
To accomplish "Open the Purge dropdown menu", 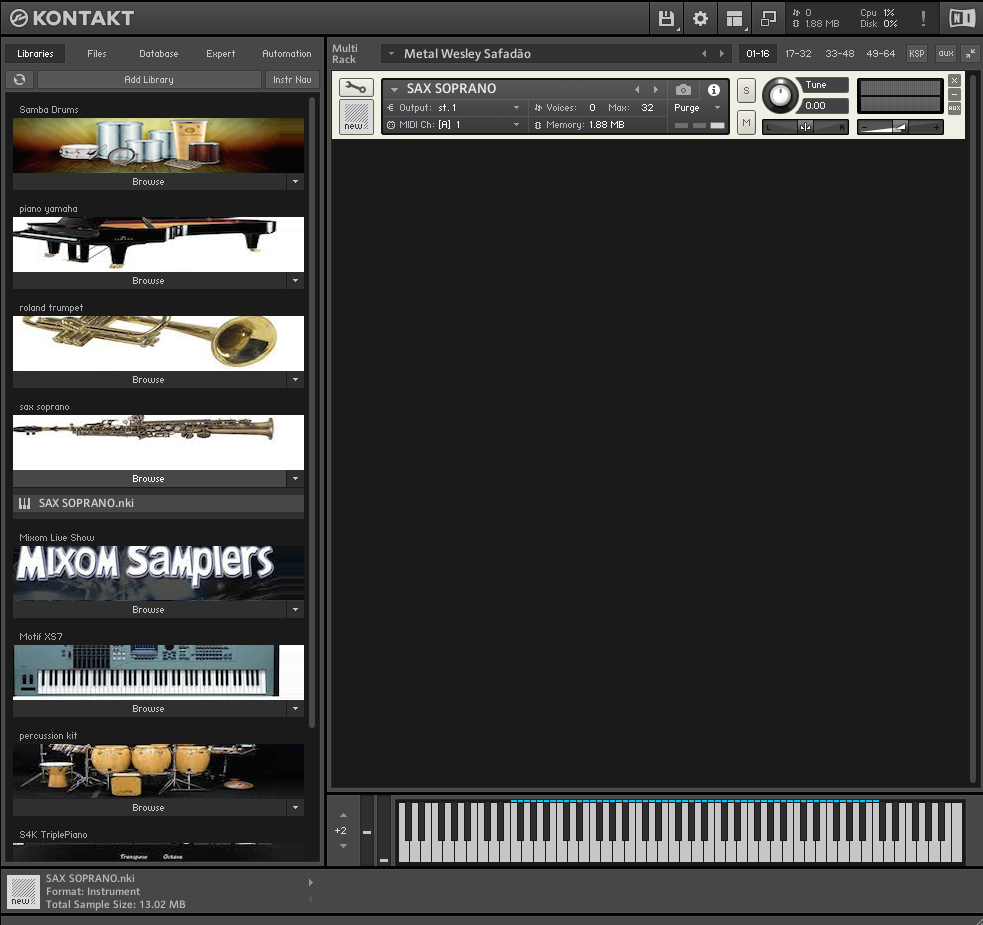I will click(x=698, y=108).
